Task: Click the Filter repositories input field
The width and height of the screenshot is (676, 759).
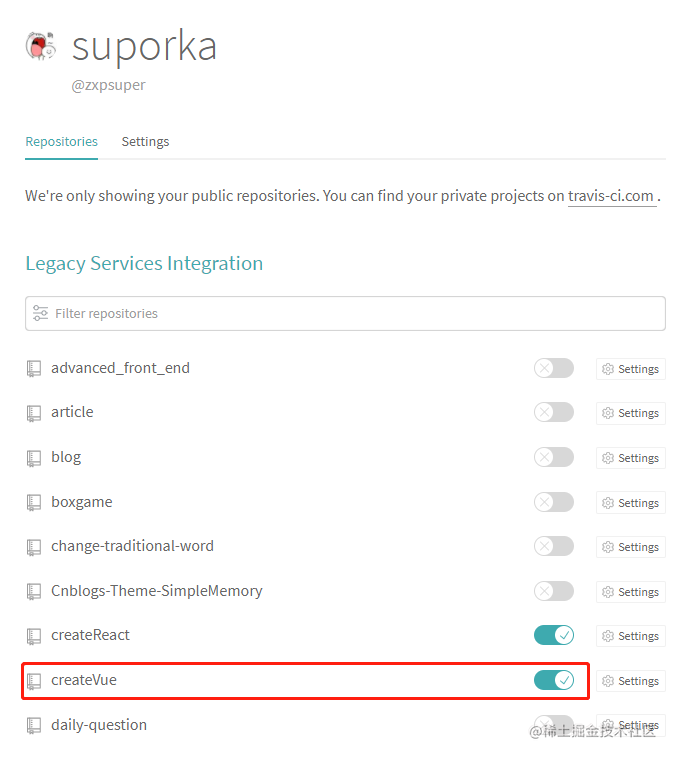Action: tap(346, 314)
